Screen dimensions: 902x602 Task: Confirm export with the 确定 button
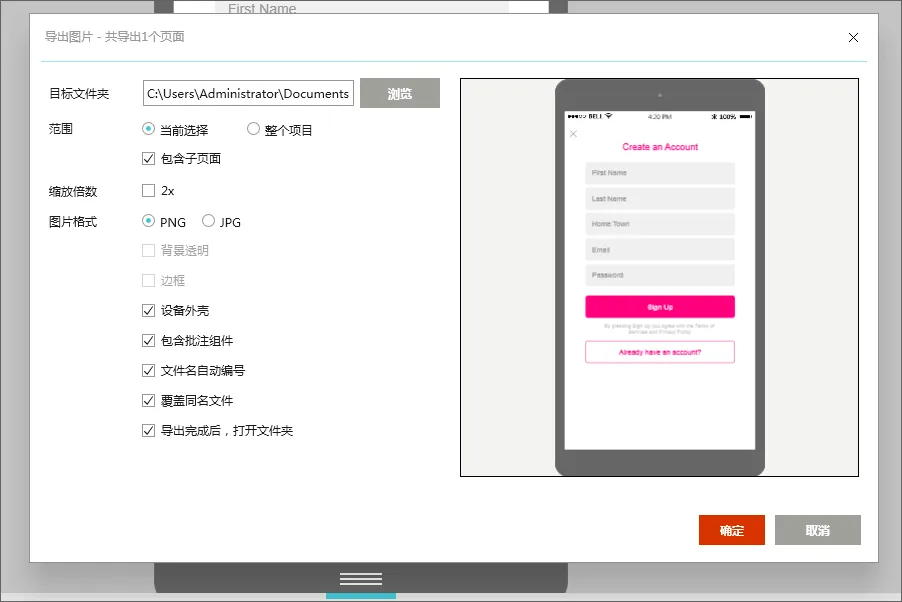click(732, 530)
